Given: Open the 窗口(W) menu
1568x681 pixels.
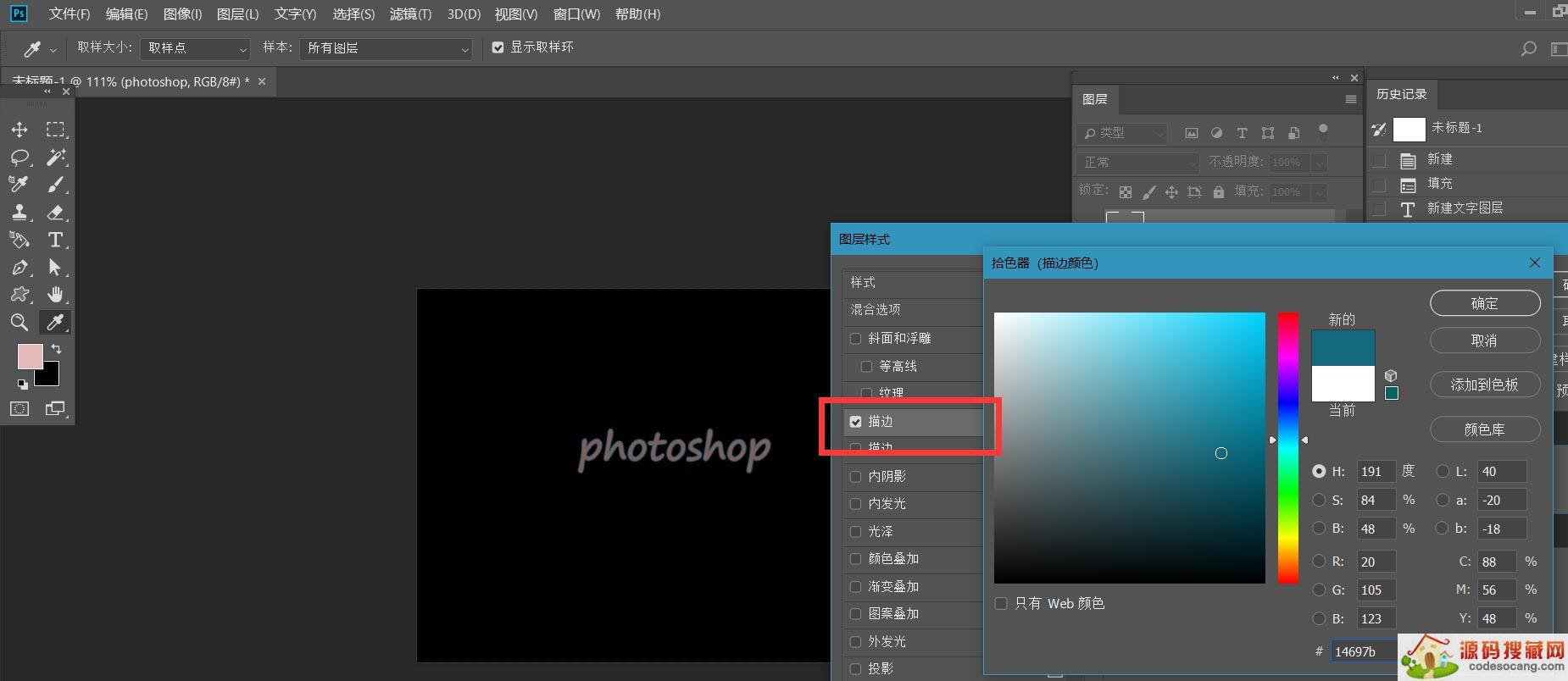Looking at the screenshot, I should (x=576, y=14).
